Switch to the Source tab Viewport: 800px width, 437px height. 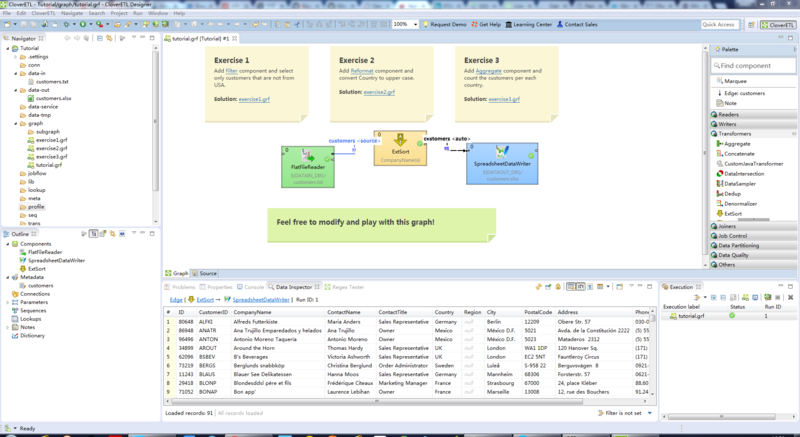pos(205,273)
